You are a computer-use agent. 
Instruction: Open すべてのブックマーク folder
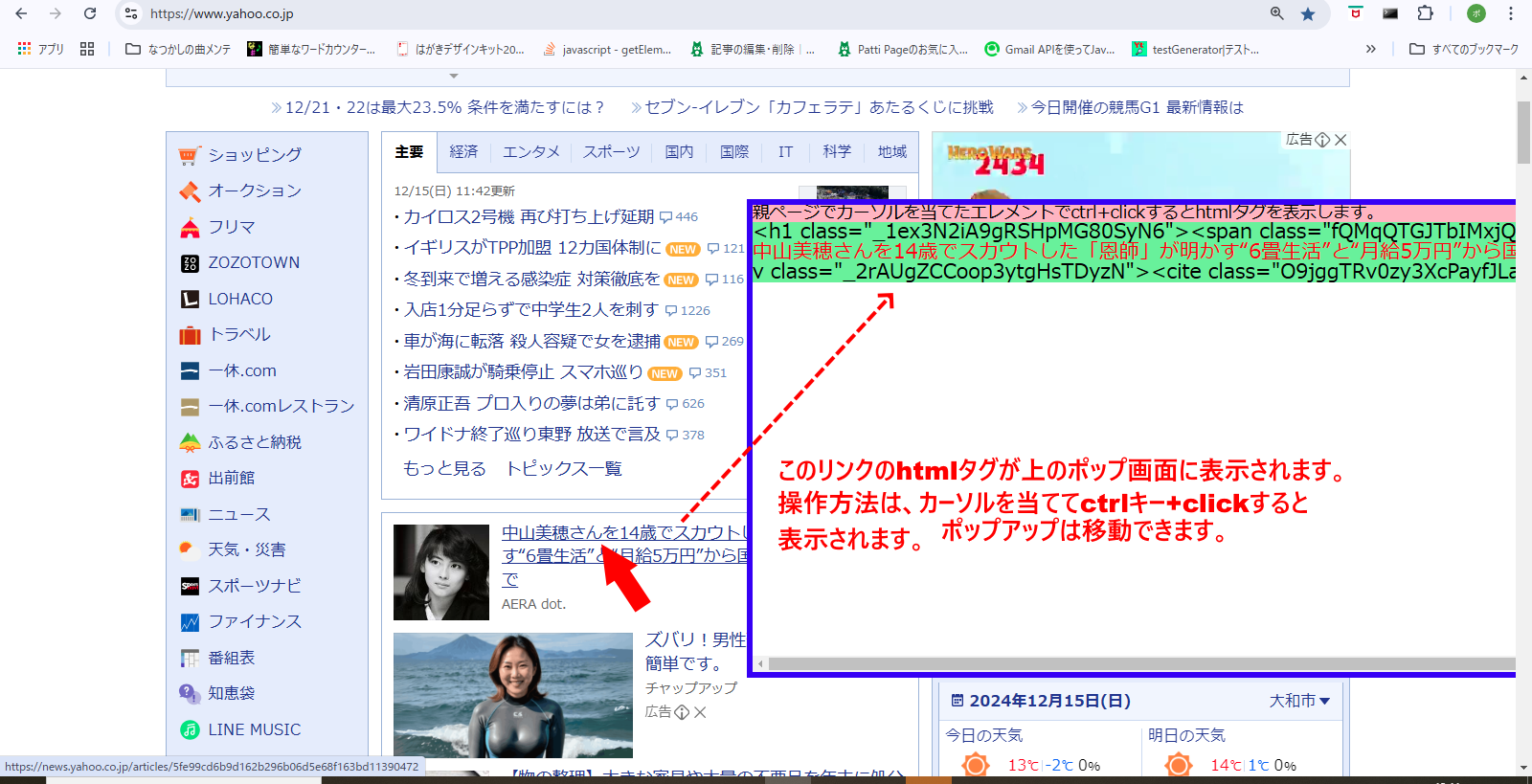(1464, 49)
